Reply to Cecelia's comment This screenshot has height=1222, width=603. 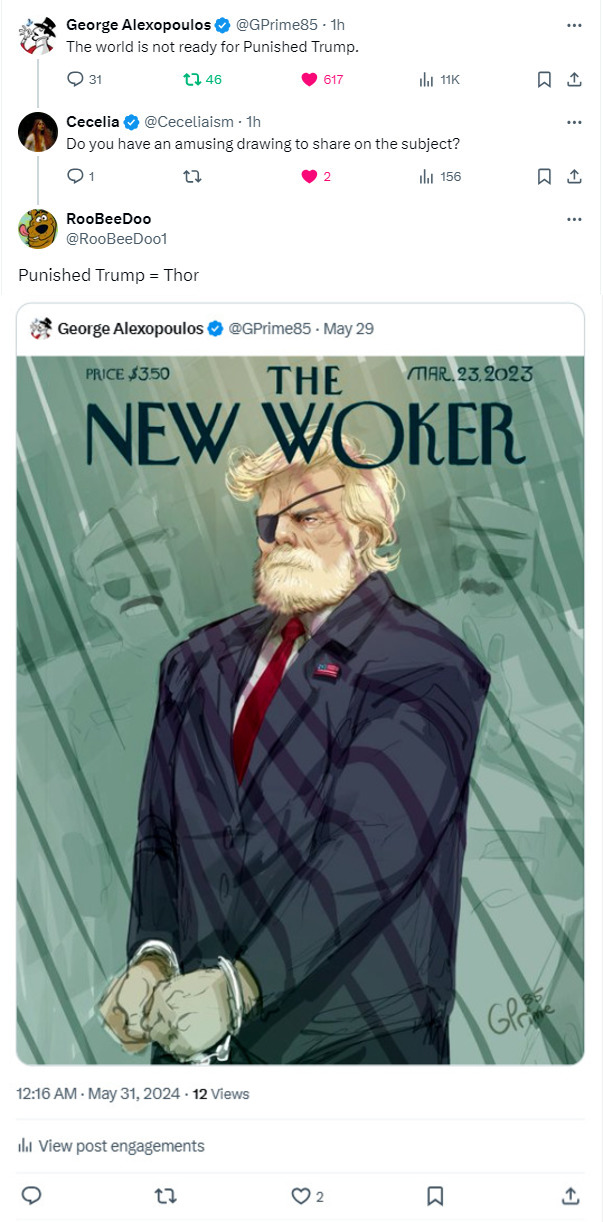pos(76,176)
